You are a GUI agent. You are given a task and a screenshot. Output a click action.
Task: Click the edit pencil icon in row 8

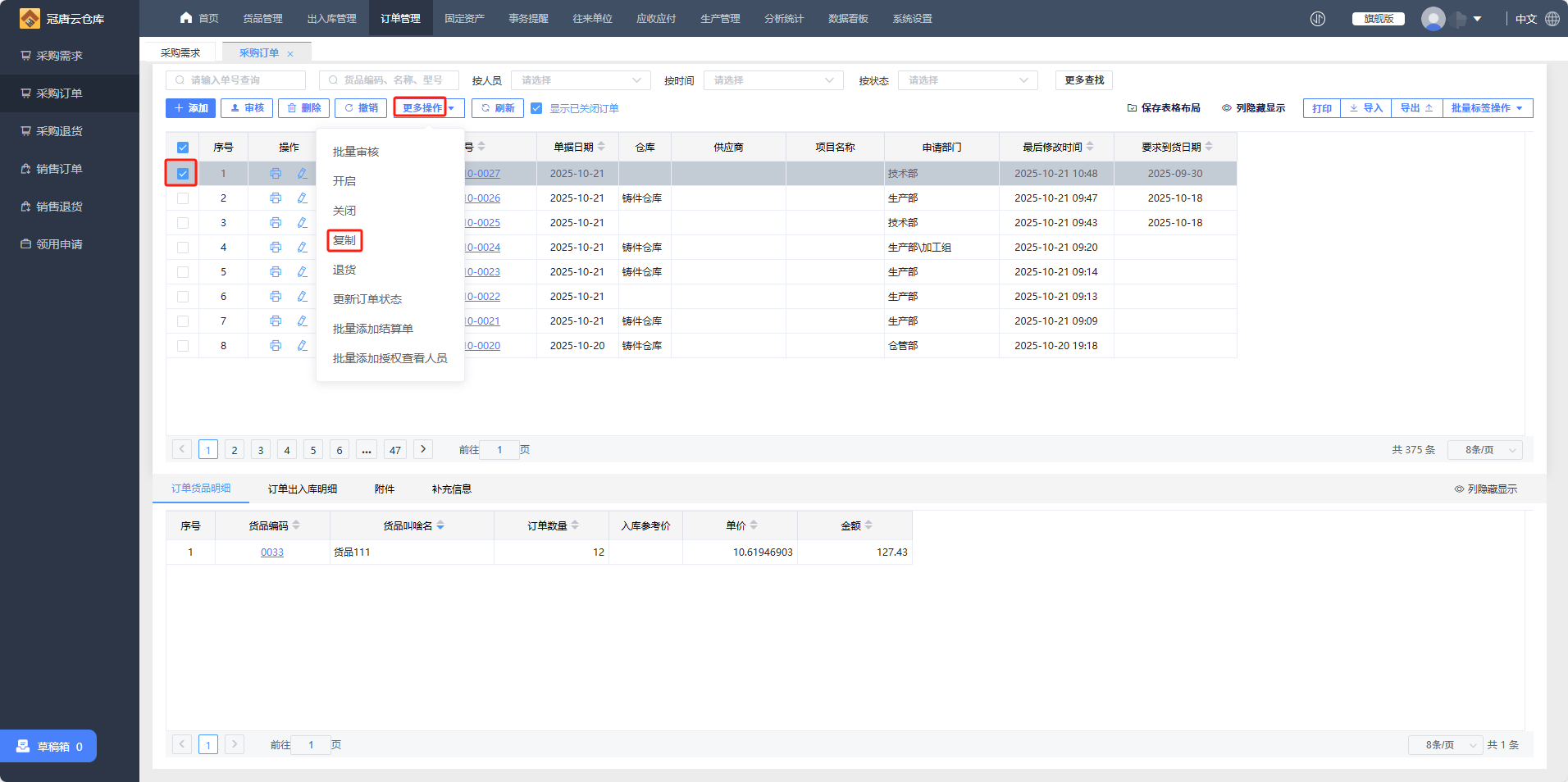coord(302,346)
